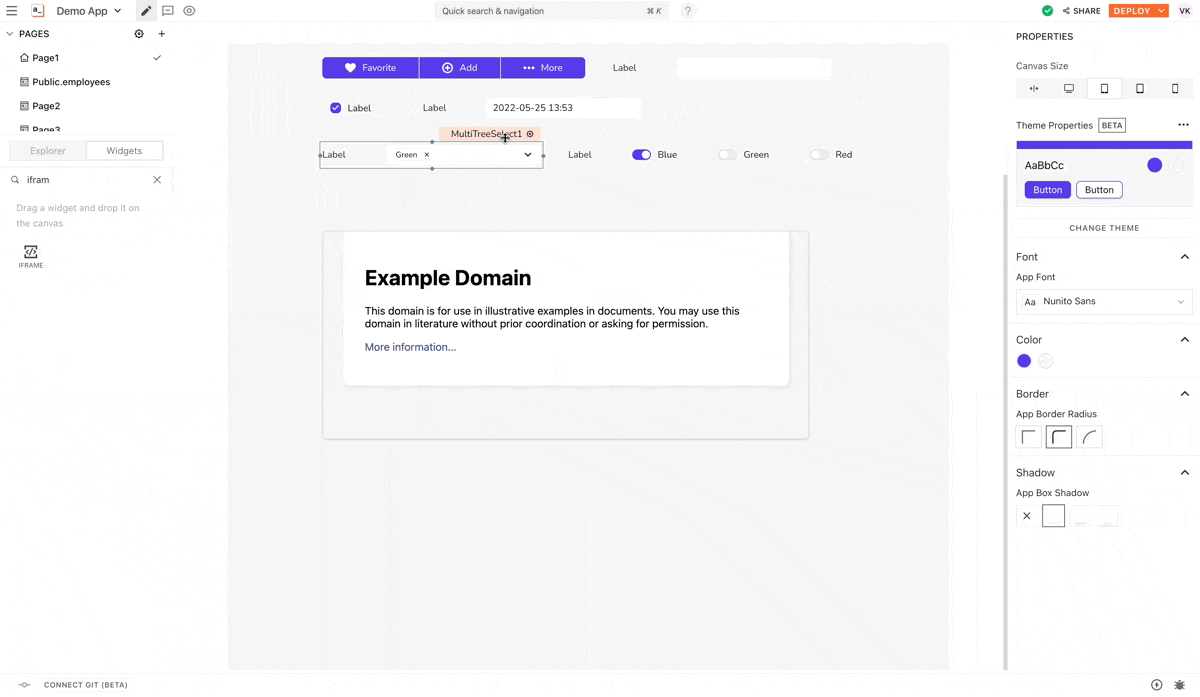This screenshot has height=697, width=1200.
Task: Collapse the Border section chevron
Action: [1184, 394]
